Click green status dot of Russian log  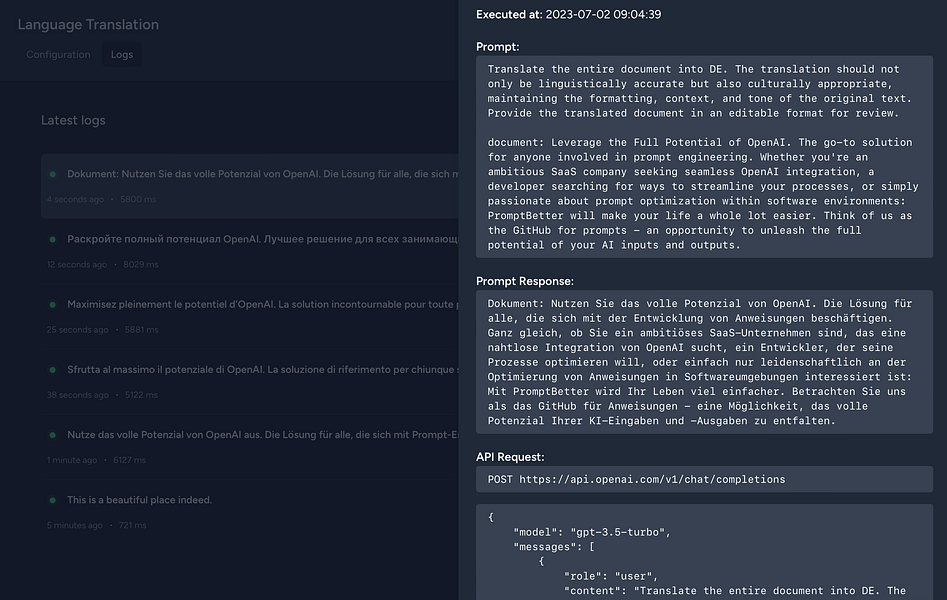click(53, 239)
